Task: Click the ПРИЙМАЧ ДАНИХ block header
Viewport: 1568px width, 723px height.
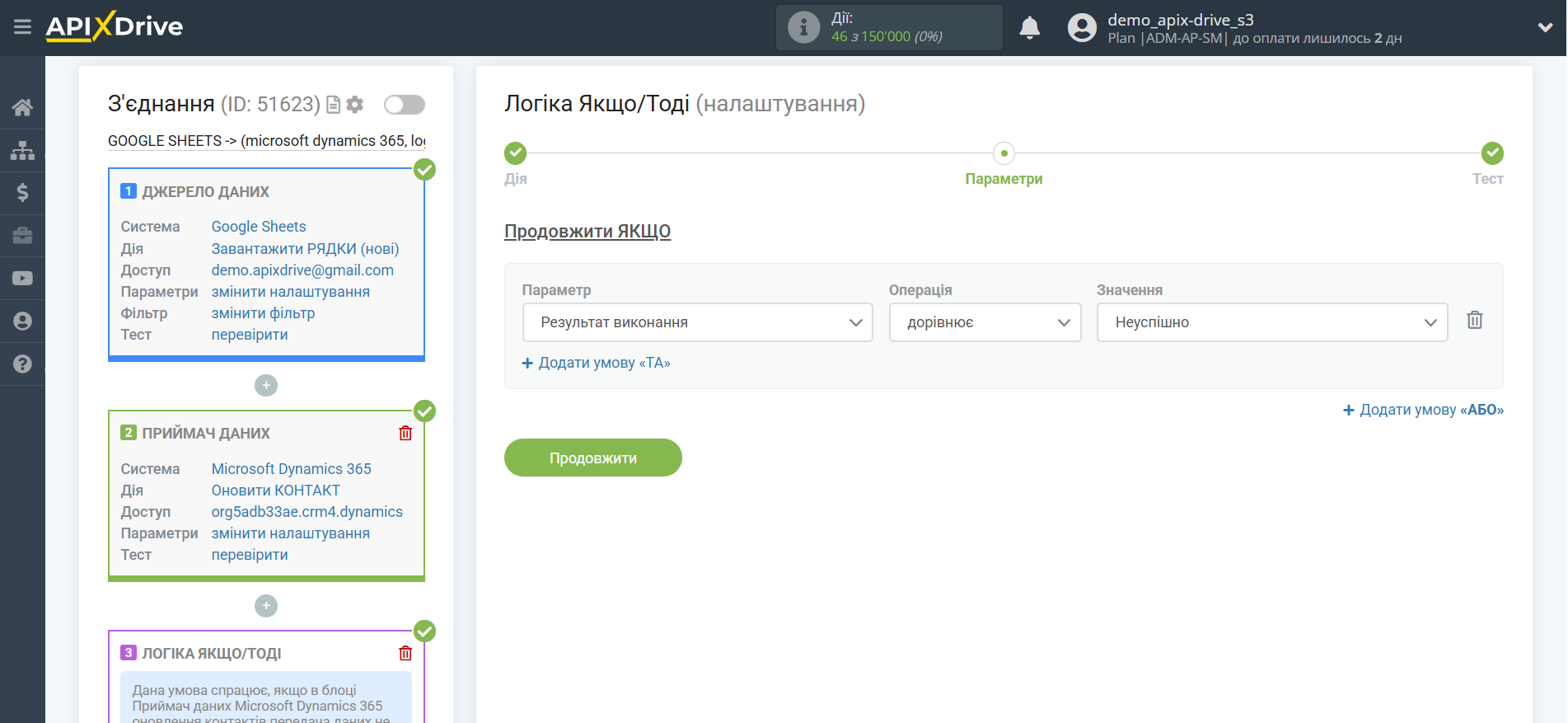Action: point(206,434)
